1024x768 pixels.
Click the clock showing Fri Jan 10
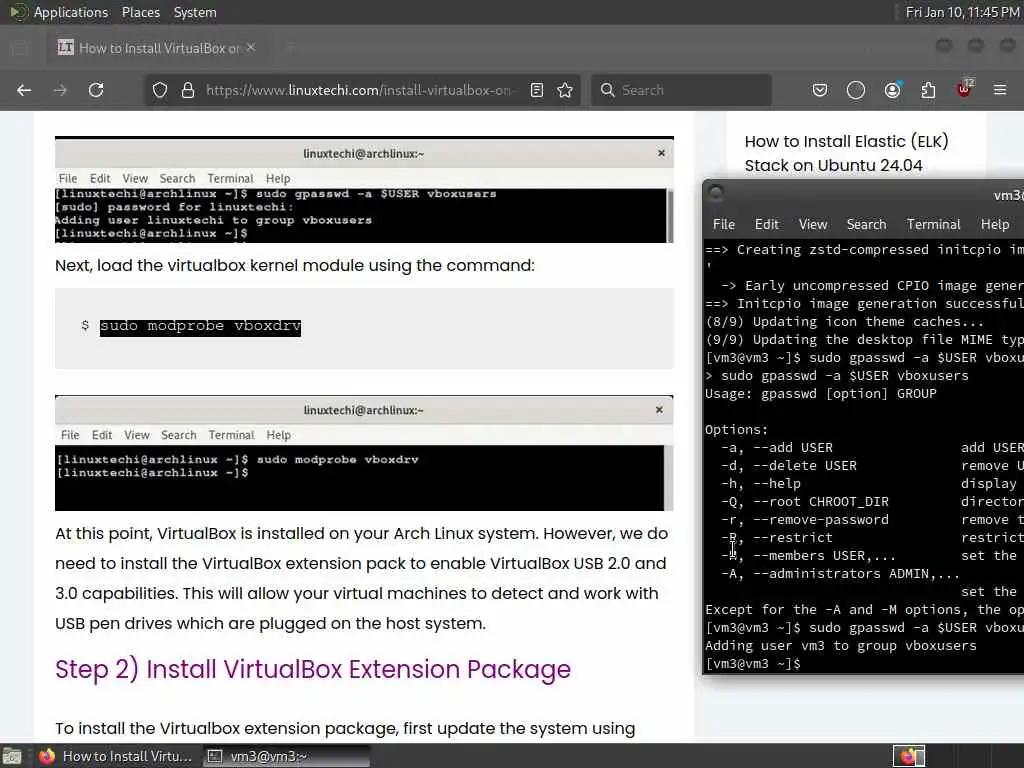[962, 12]
